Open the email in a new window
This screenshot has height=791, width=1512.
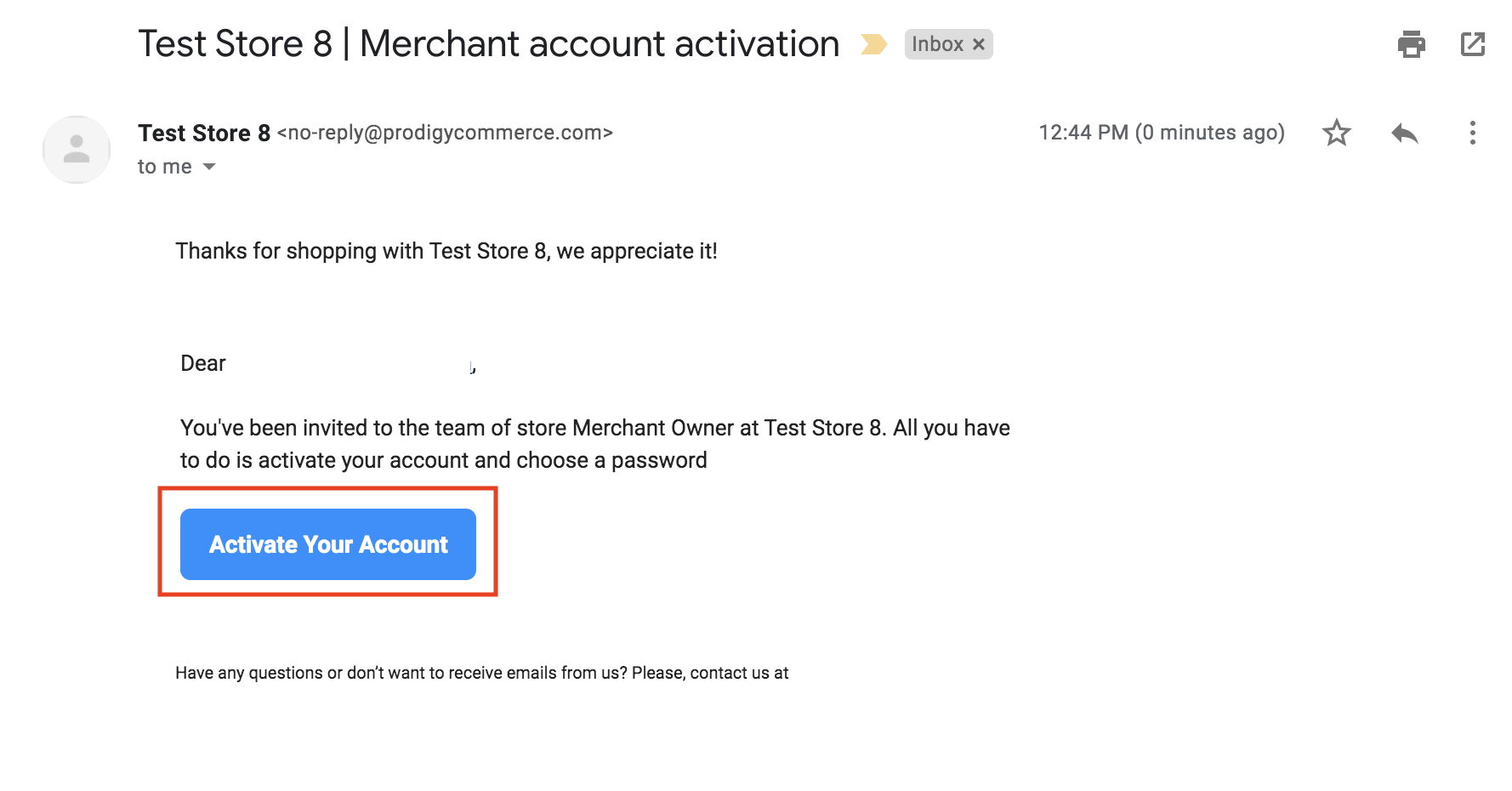point(1473,44)
